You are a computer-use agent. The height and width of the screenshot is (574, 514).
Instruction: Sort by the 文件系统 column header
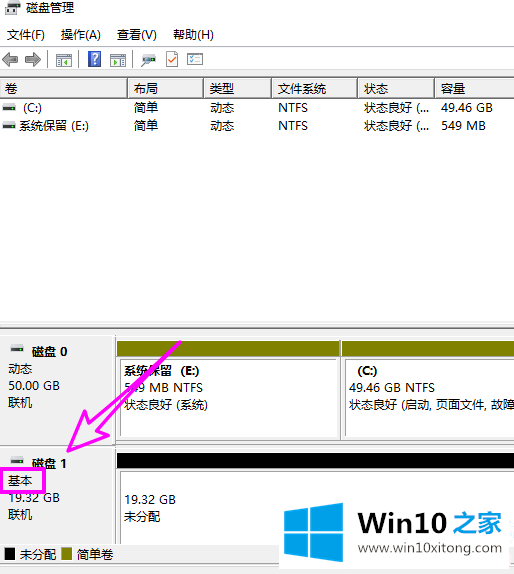(314, 88)
